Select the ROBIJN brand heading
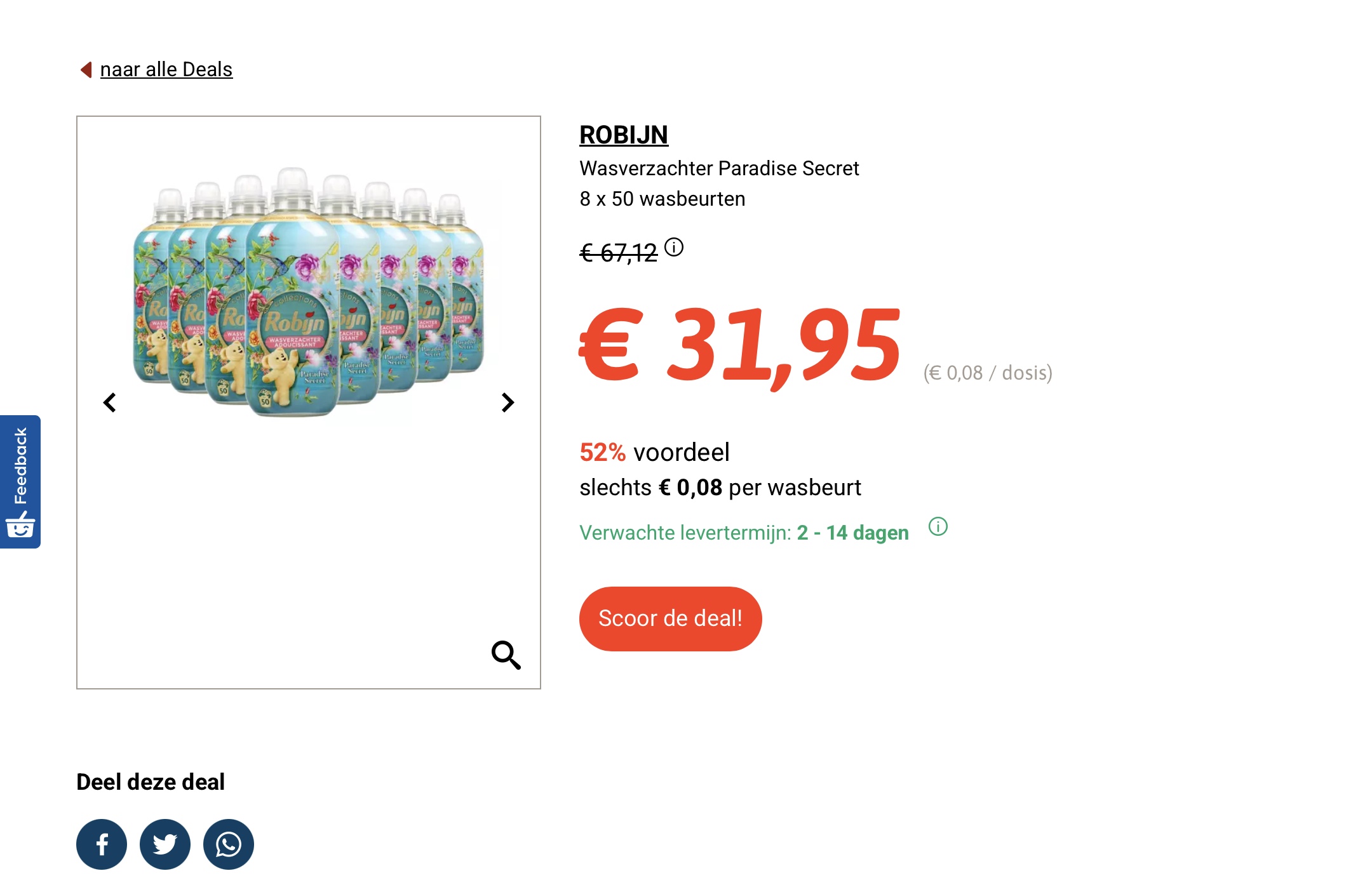 point(623,134)
